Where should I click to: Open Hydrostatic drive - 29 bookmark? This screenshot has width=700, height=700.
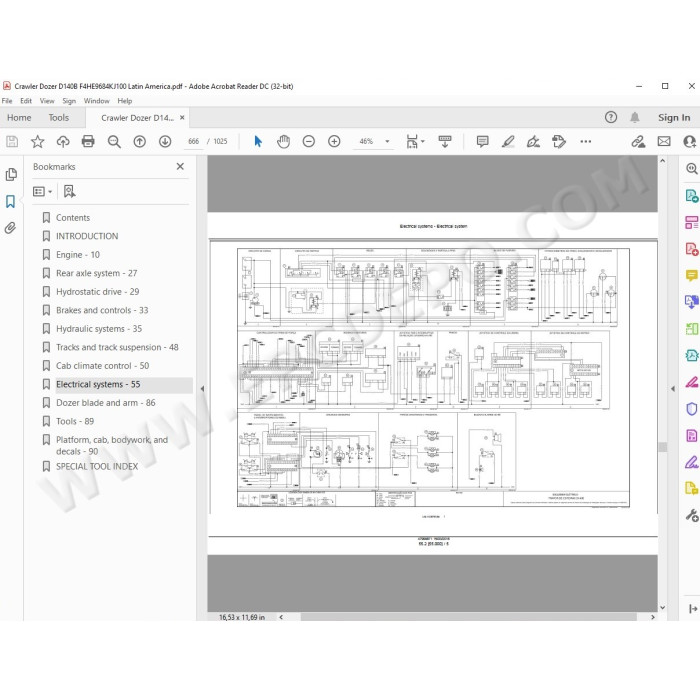click(x=97, y=292)
